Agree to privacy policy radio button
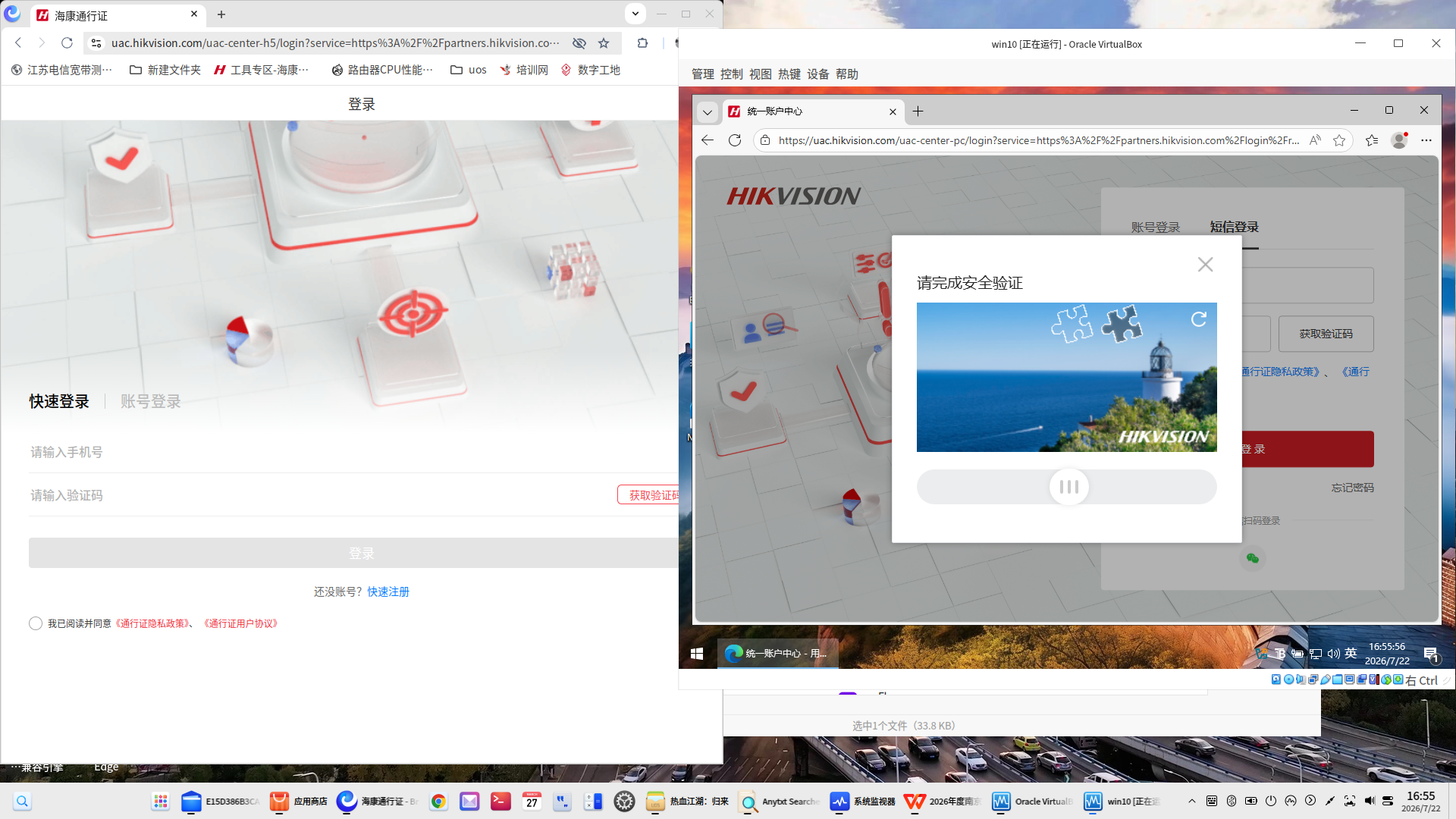The image size is (1456, 819). pos(36,623)
